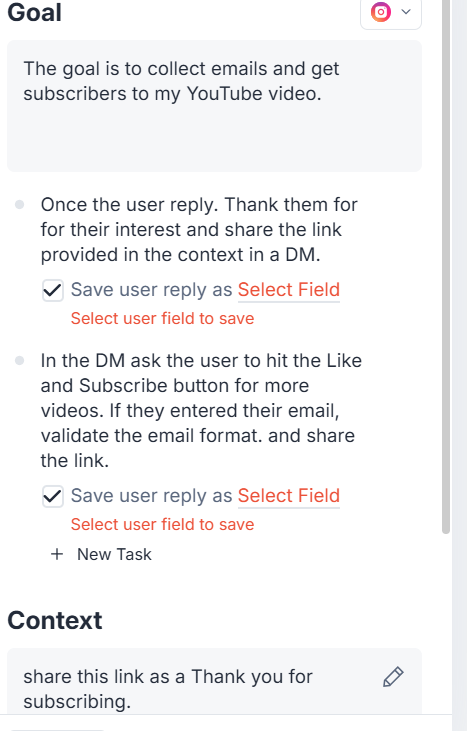Click the Goal section heading

pos(34,12)
